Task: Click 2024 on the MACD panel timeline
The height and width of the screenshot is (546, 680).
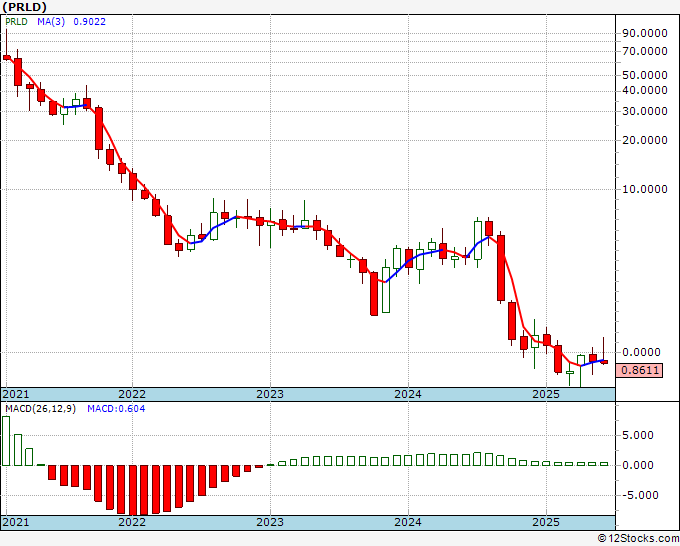Action: (x=408, y=522)
